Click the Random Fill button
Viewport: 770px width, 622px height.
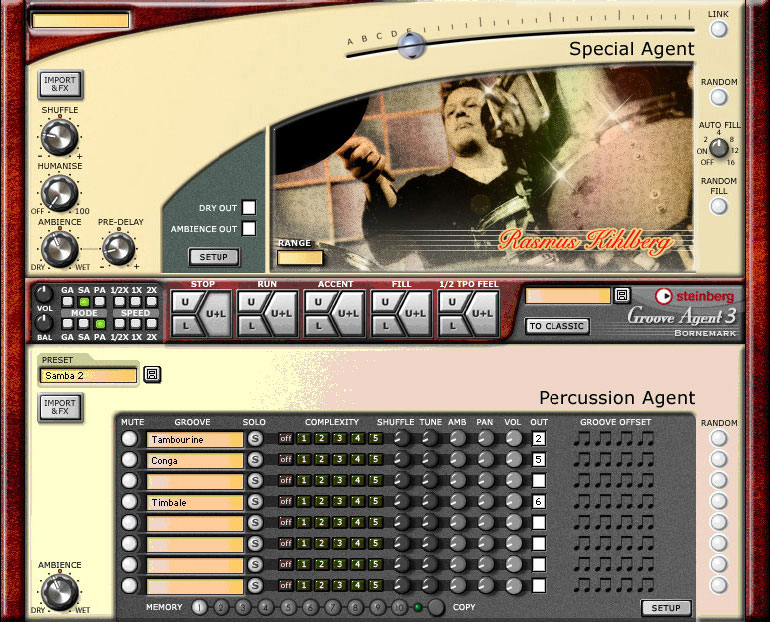[x=719, y=206]
